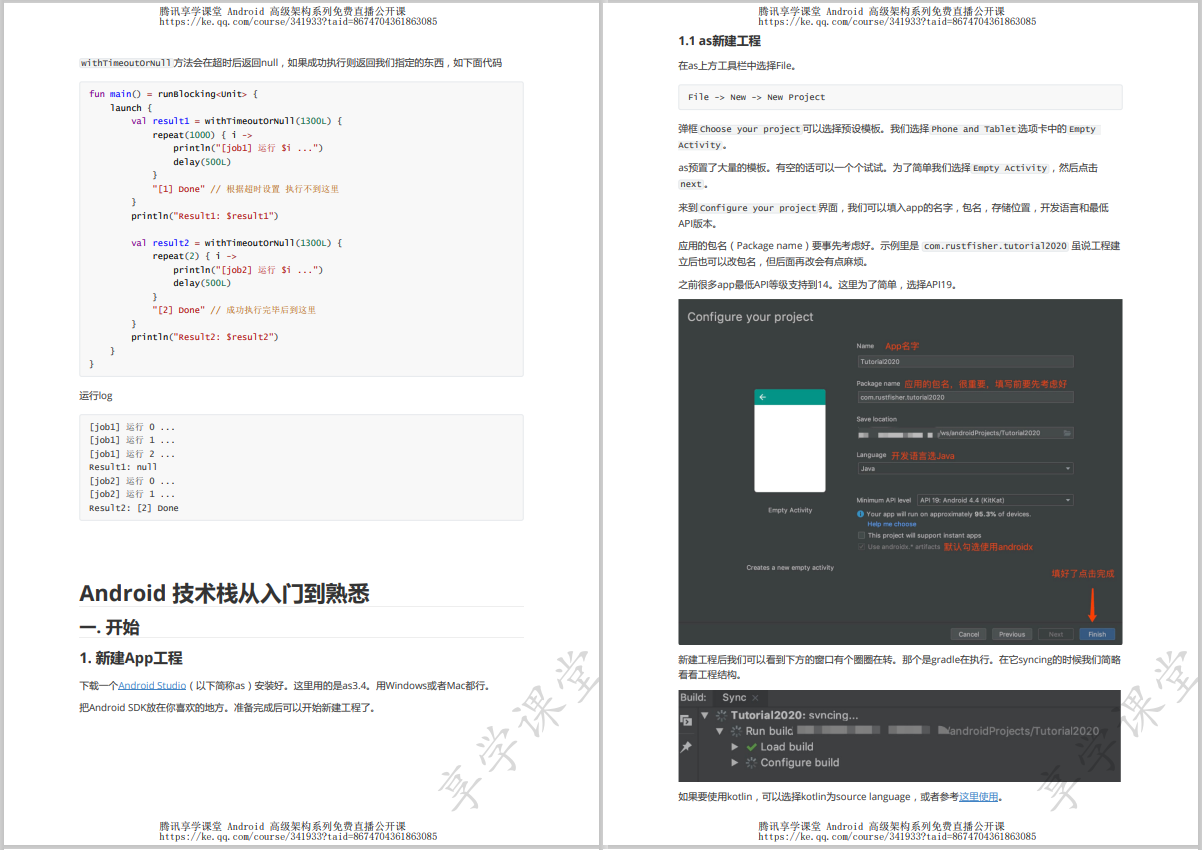Click the 'Tutorial2020: syncing...' tree row
This screenshot has width=1202, height=850.
click(x=795, y=715)
